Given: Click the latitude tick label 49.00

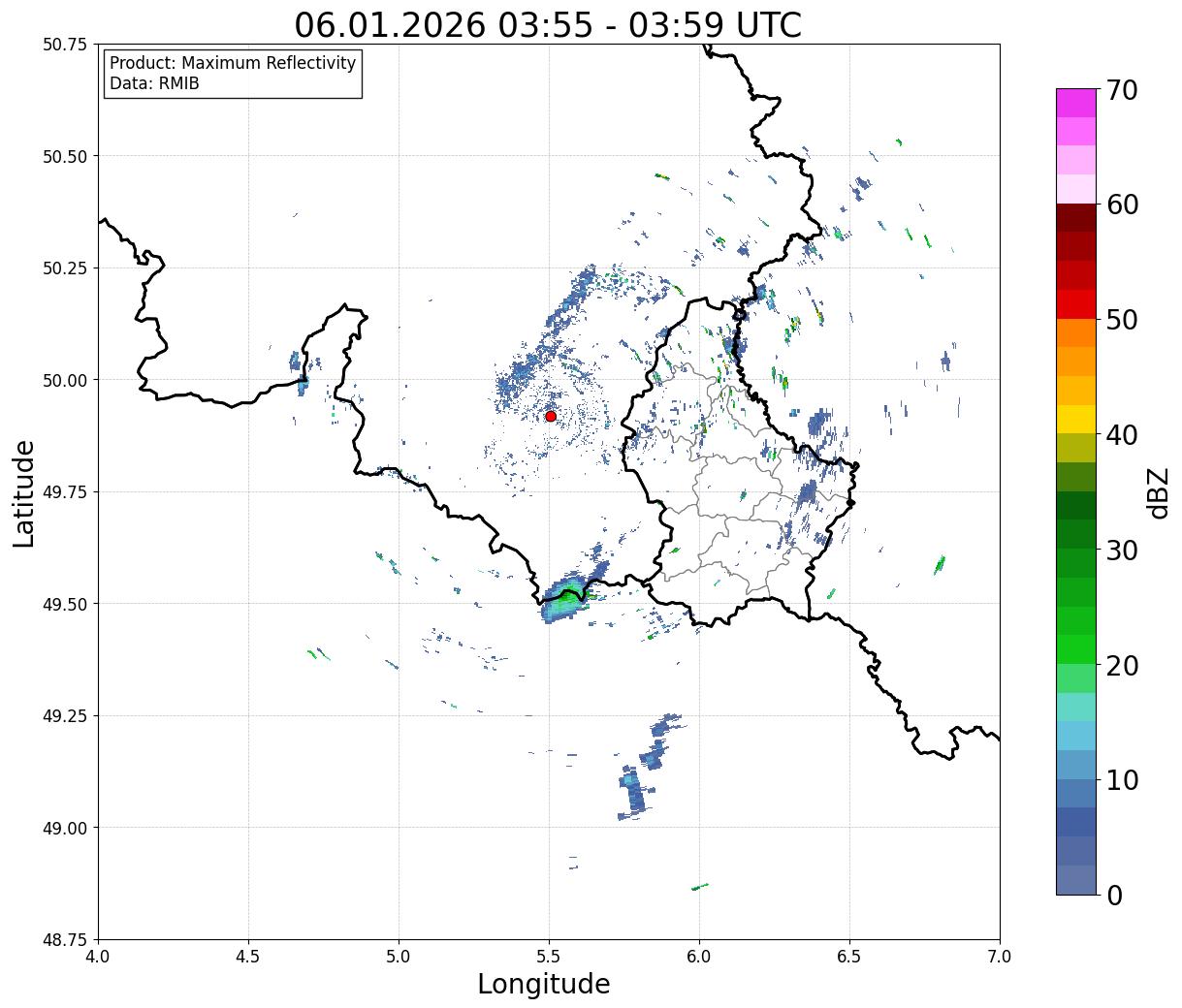Looking at the screenshot, I should [65, 828].
